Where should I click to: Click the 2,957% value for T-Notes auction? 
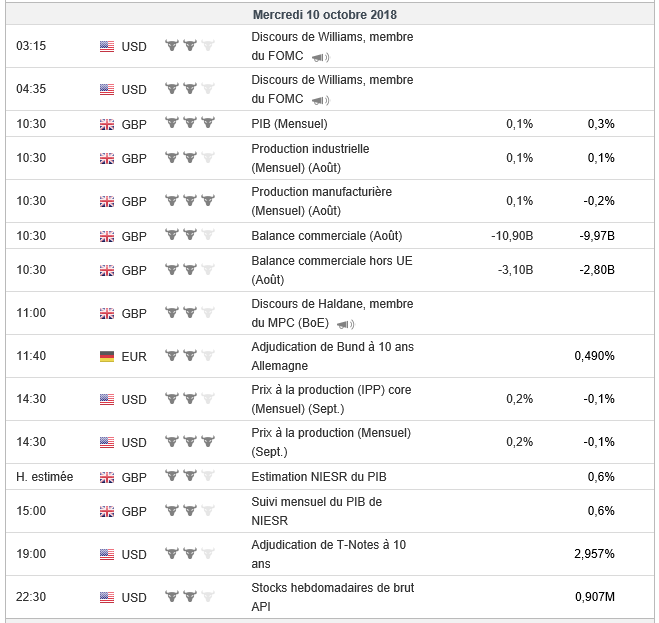pyautogui.click(x=594, y=554)
